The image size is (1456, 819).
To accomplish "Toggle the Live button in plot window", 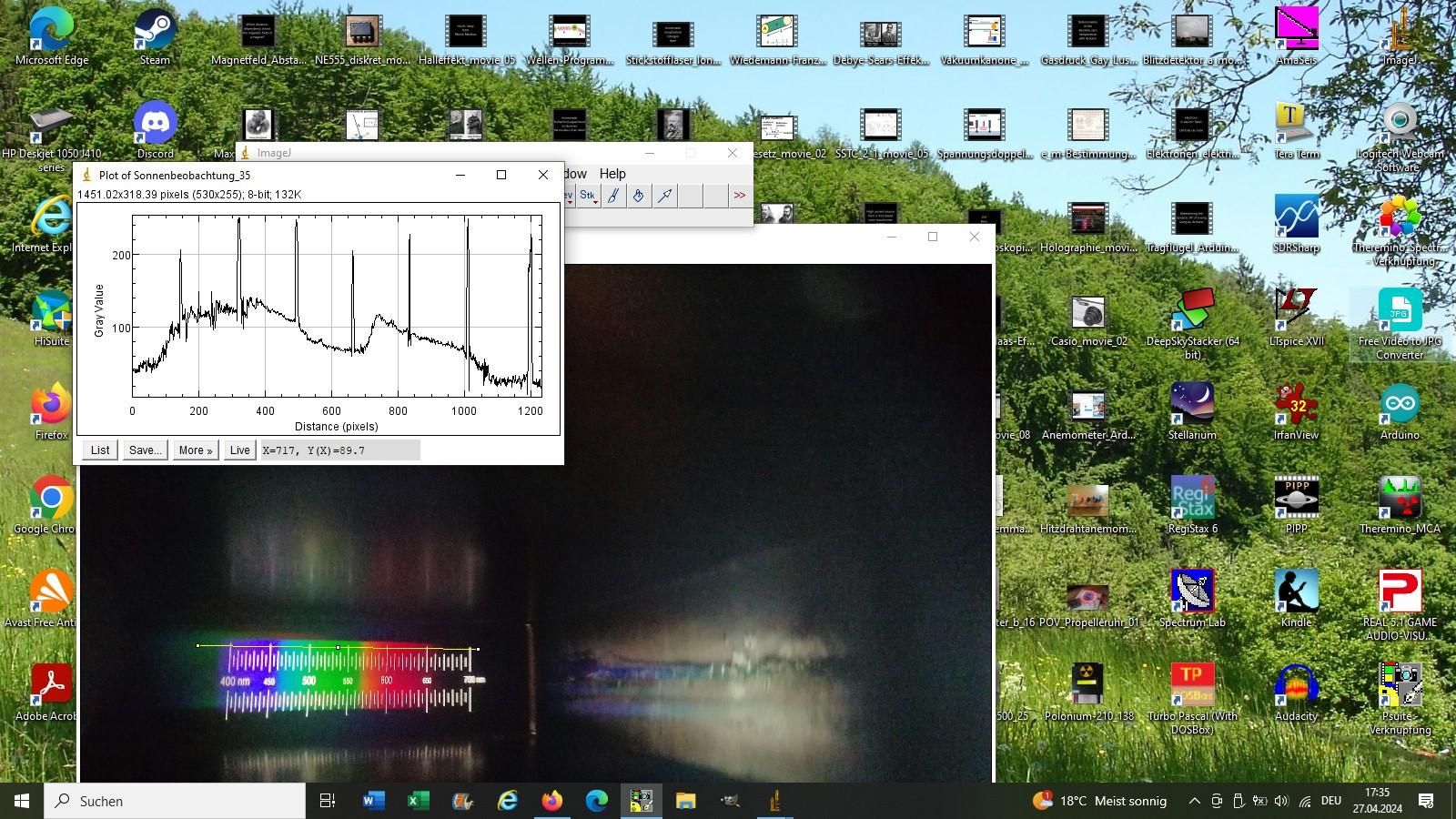I will point(239,450).
